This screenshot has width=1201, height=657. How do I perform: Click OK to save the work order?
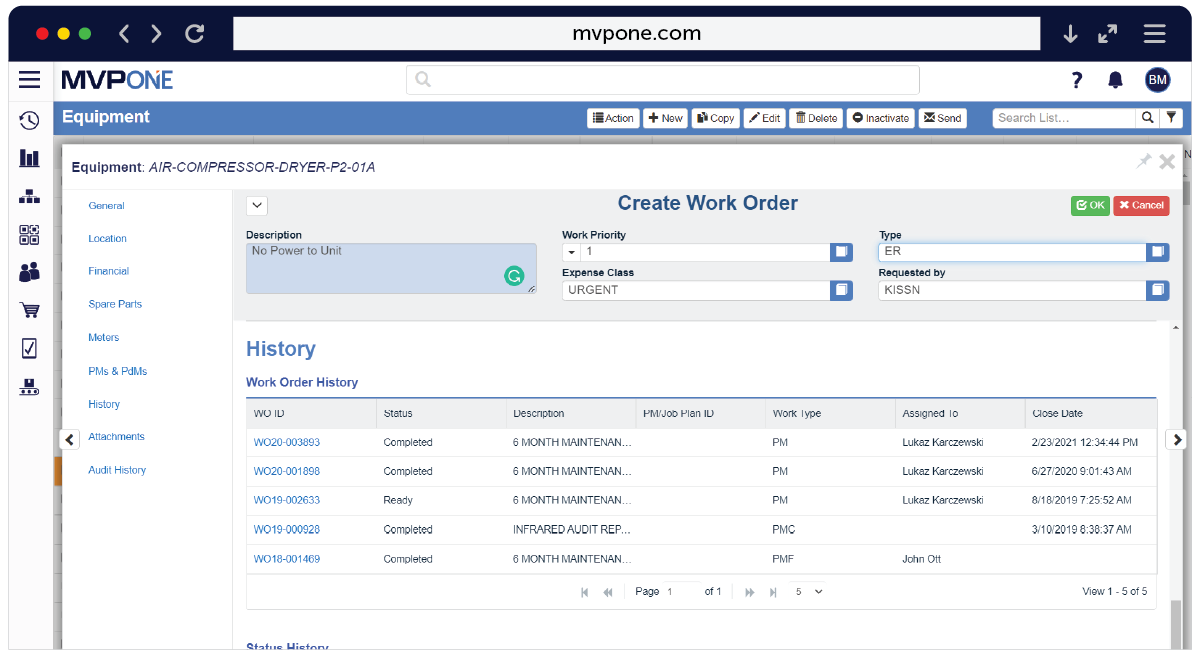click(1090, 205)
